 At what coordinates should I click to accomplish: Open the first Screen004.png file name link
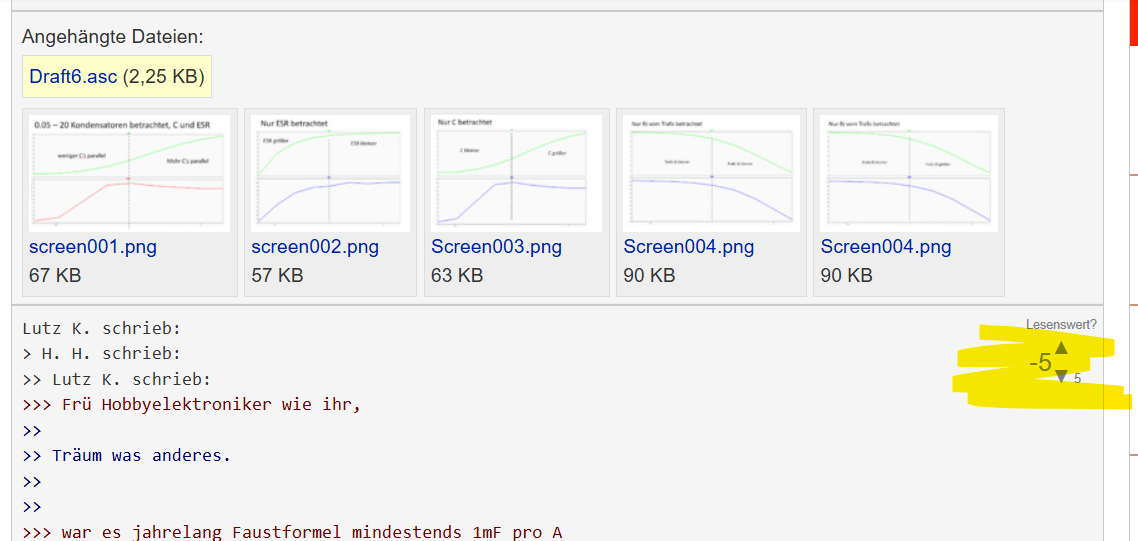click(x=689, y=247)
